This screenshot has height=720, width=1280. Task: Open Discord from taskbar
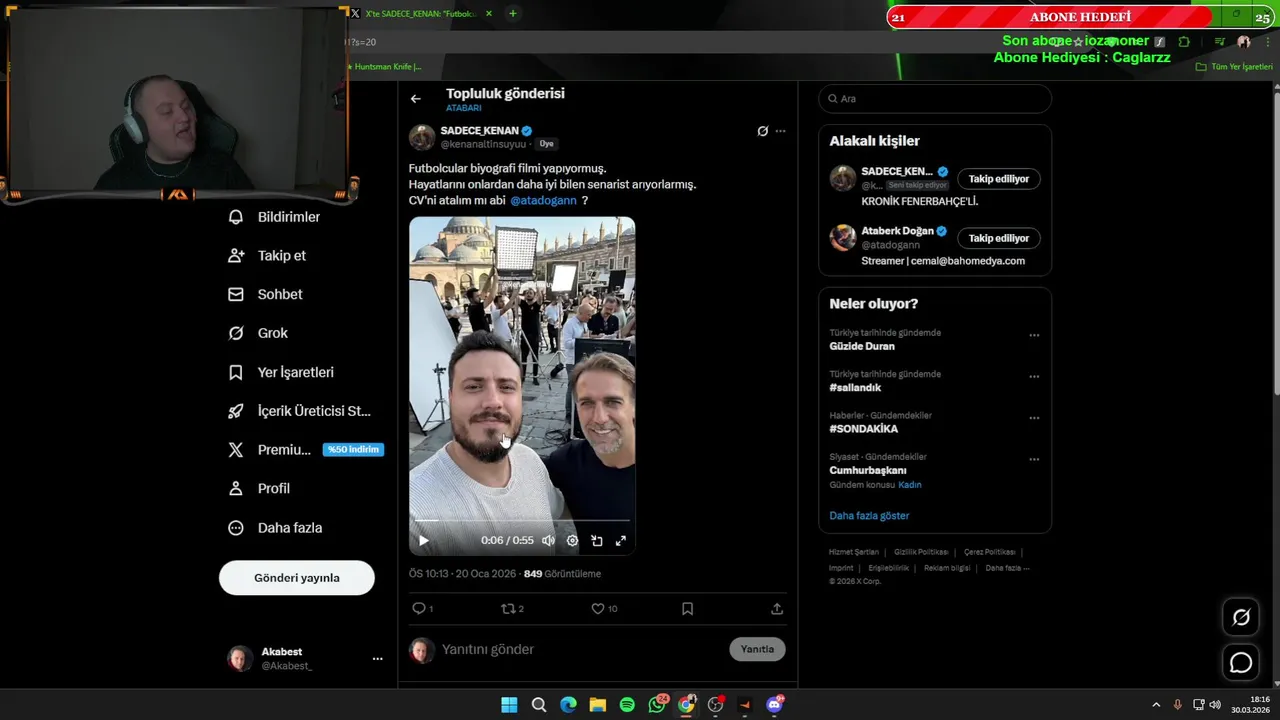[x=774, y=705]
